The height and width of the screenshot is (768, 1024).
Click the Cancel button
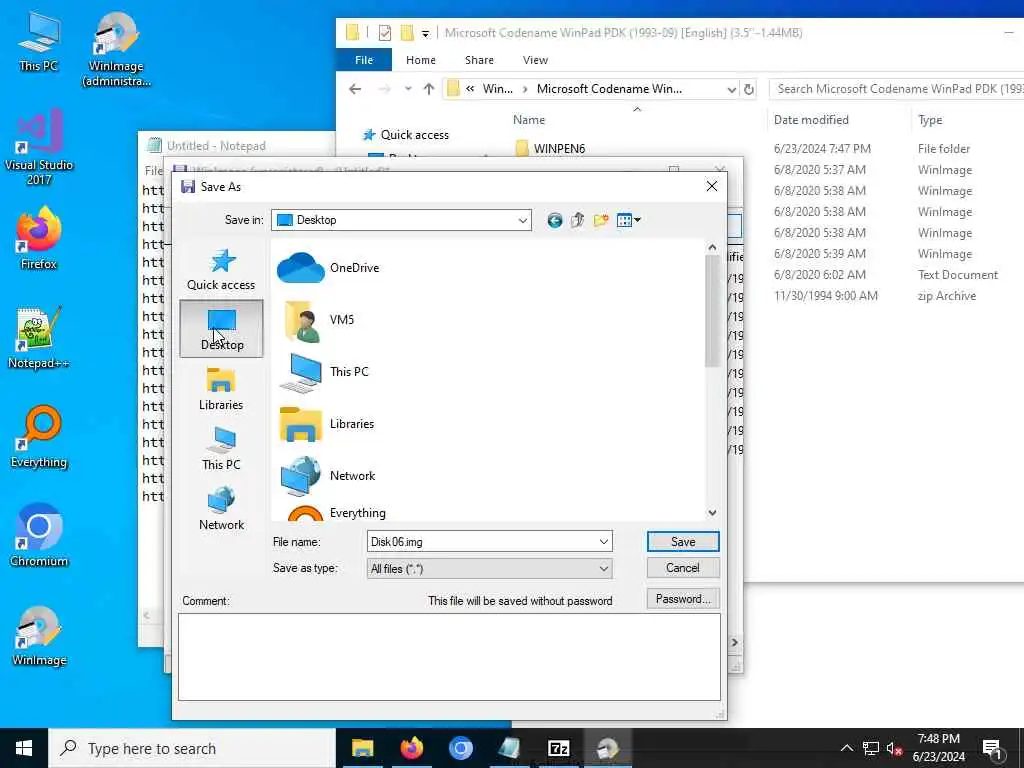tap(683, 568)
